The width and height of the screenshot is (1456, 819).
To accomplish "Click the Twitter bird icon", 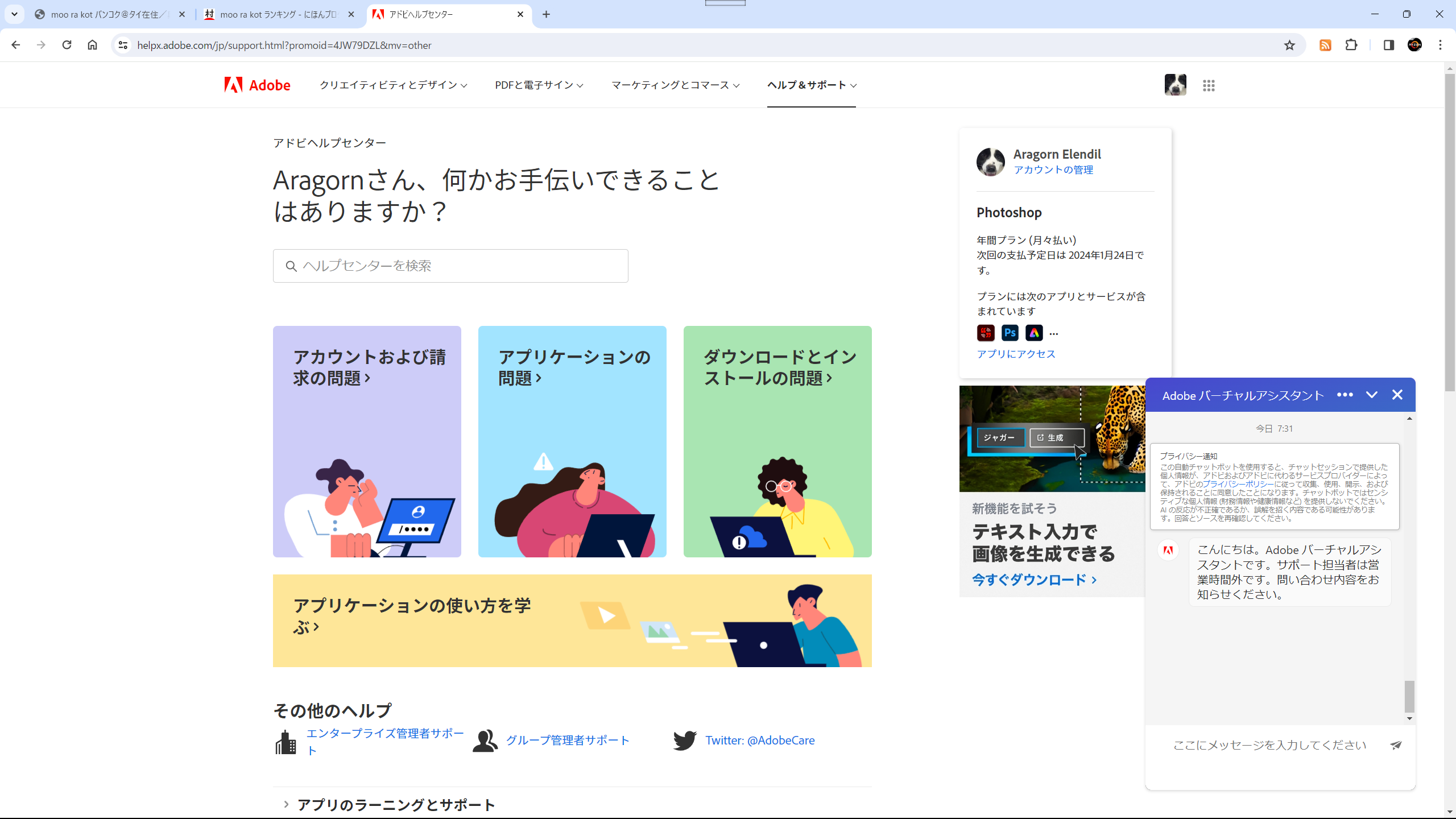I will [x=685, y=741].
